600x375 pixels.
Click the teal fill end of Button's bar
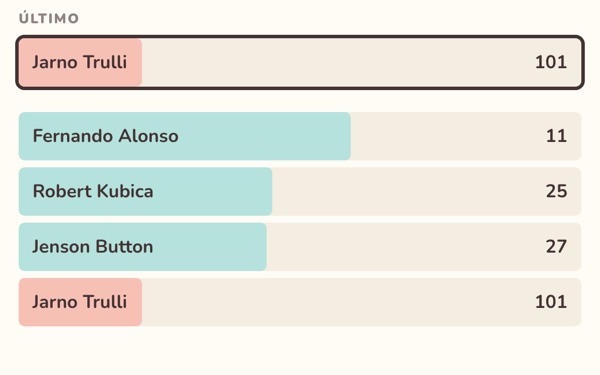[260, 247]
